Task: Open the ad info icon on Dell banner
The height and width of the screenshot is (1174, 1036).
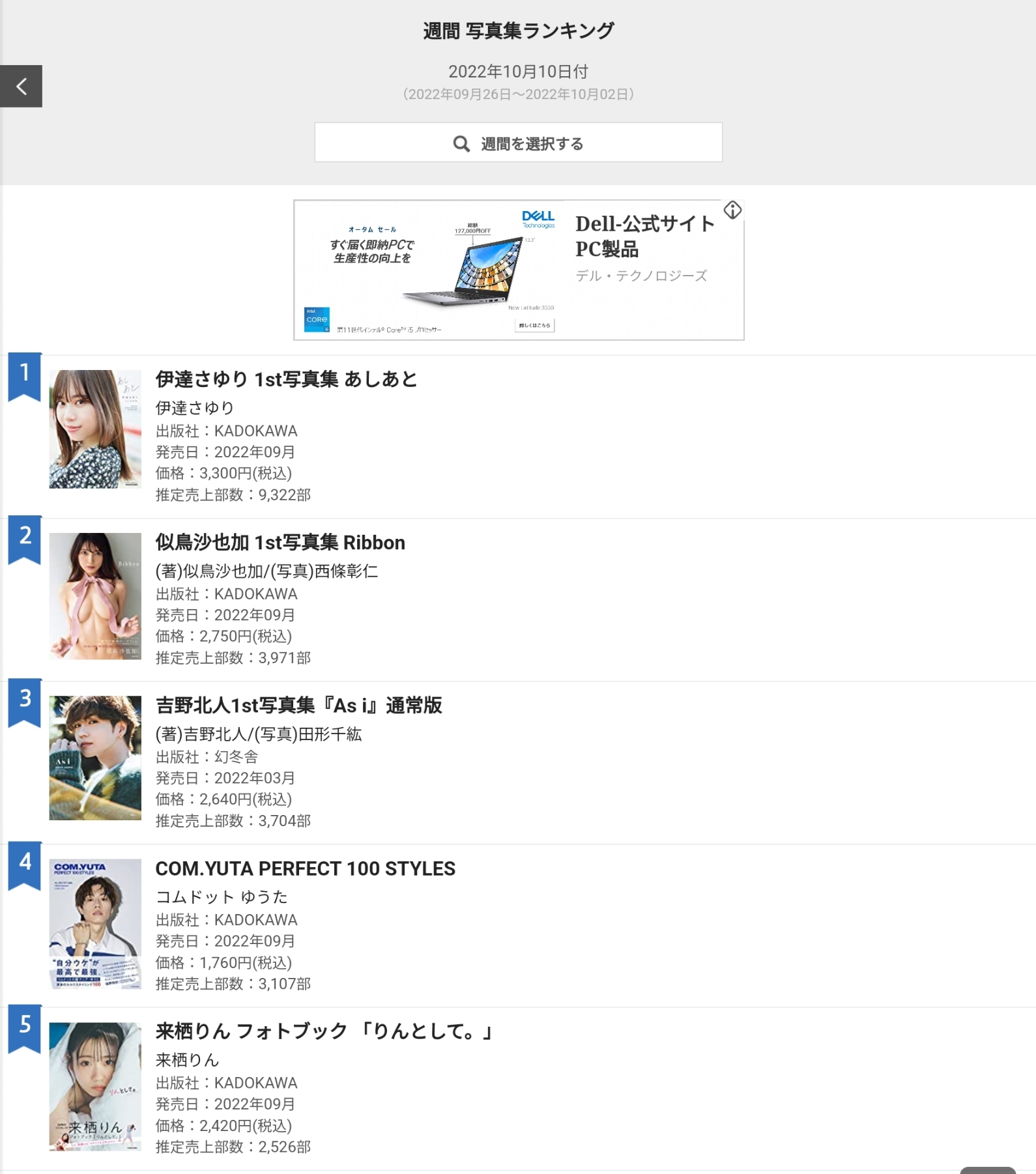Action: [x=732, y=210]
